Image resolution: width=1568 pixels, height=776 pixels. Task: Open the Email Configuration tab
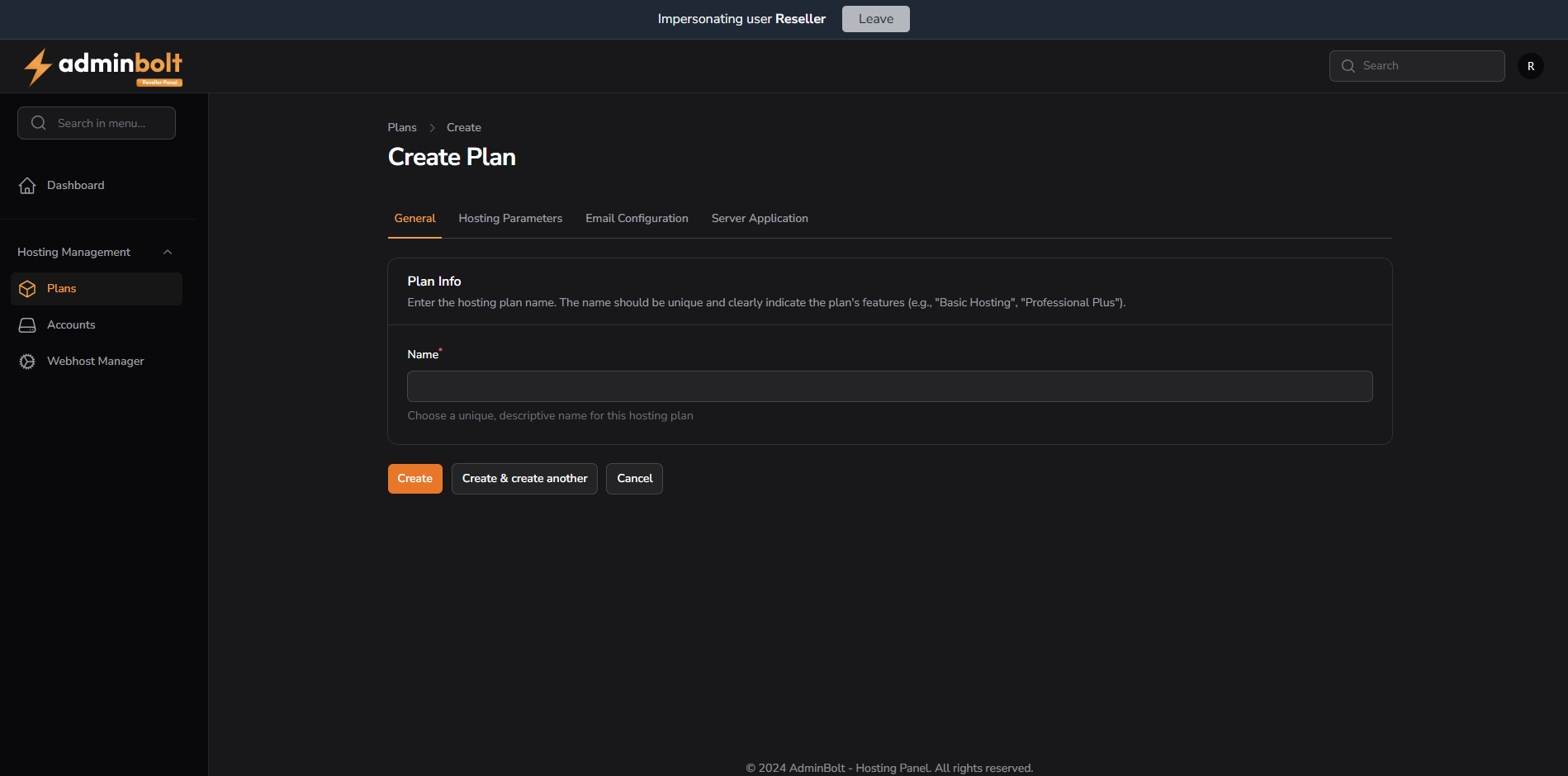(637, 219)
